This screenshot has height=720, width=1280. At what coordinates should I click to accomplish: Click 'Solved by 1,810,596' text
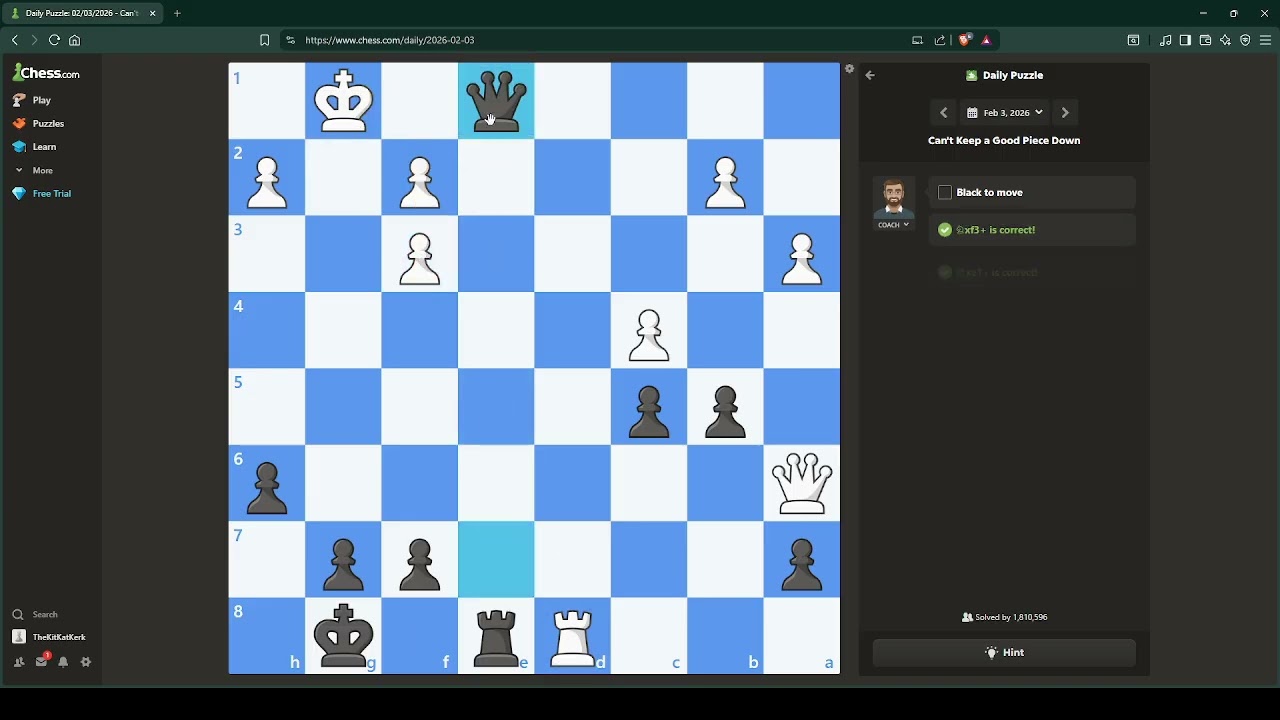(1004, 617)
